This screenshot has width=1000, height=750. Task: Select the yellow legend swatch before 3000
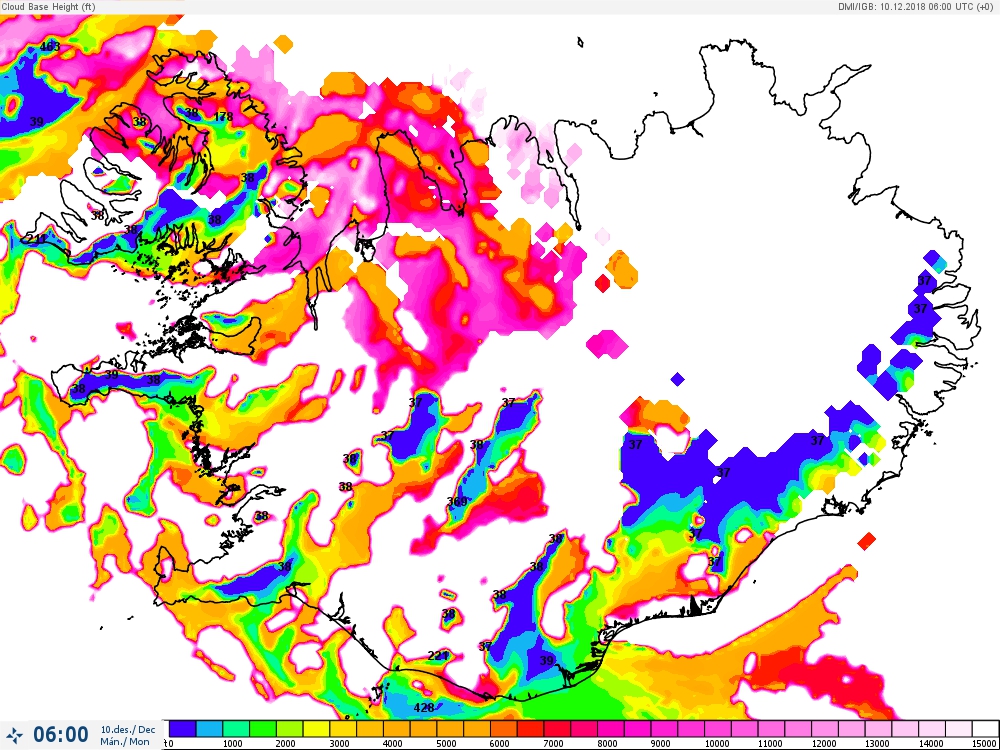316,729
